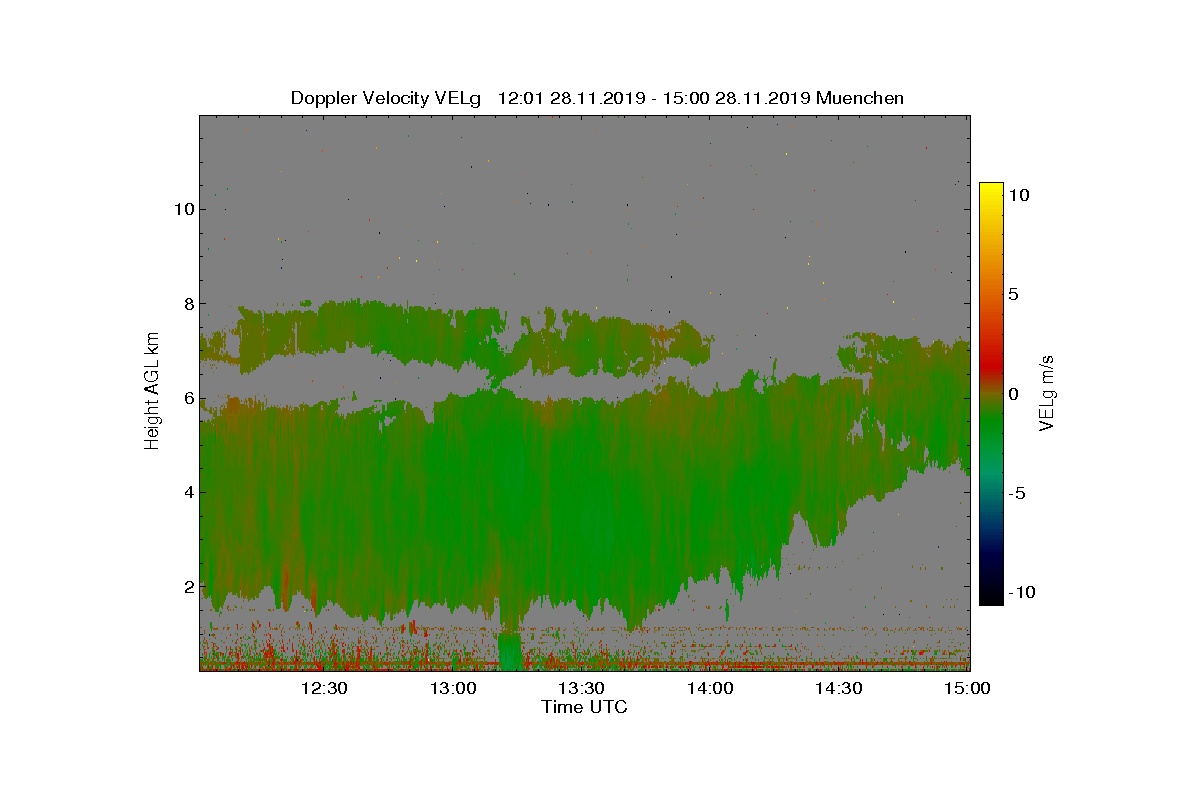1200x800 pixels.
Task: Click the colorbar tick value -5
Action: [1017, 493]
